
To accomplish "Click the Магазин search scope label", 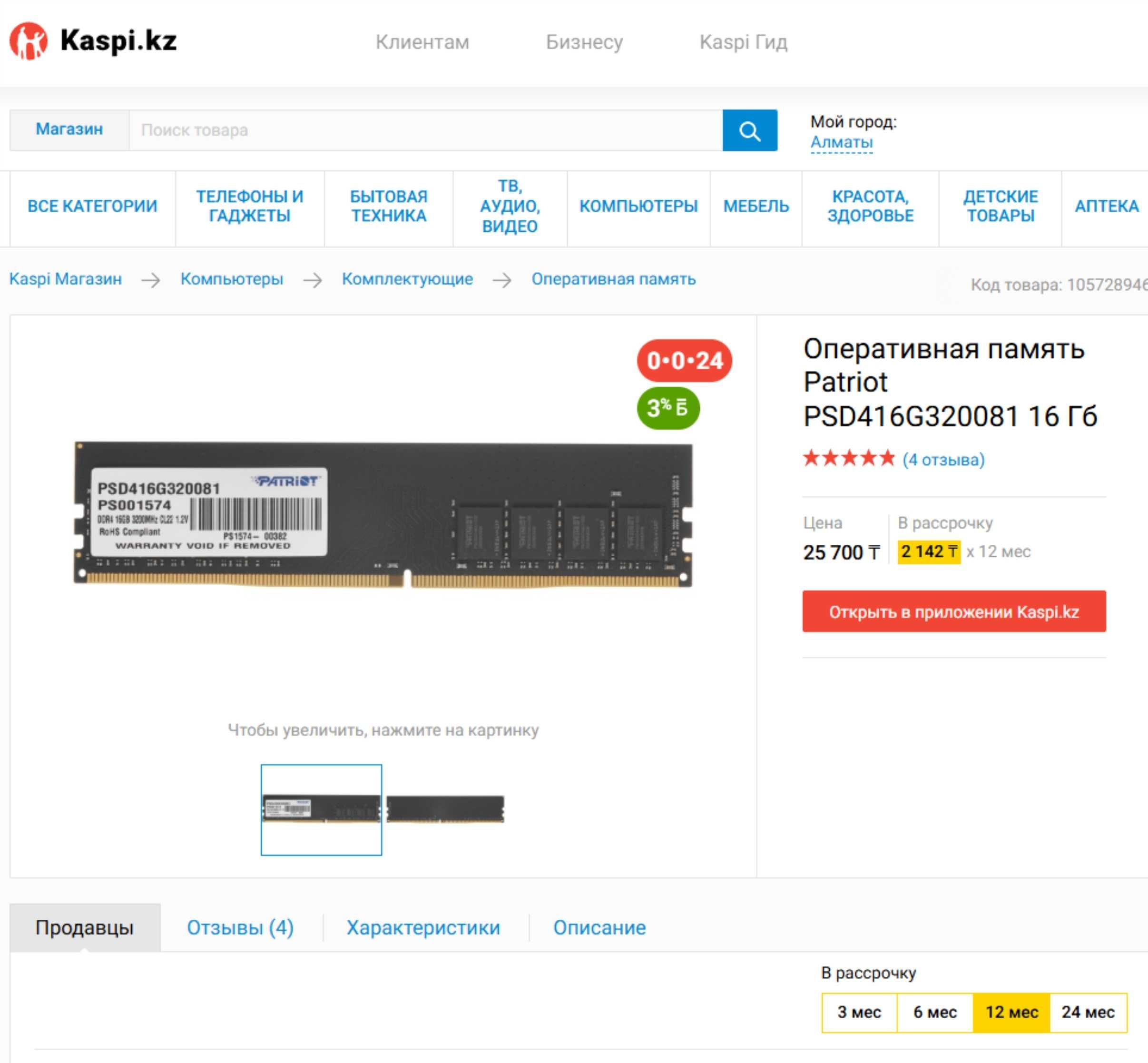I will (69, 129).
